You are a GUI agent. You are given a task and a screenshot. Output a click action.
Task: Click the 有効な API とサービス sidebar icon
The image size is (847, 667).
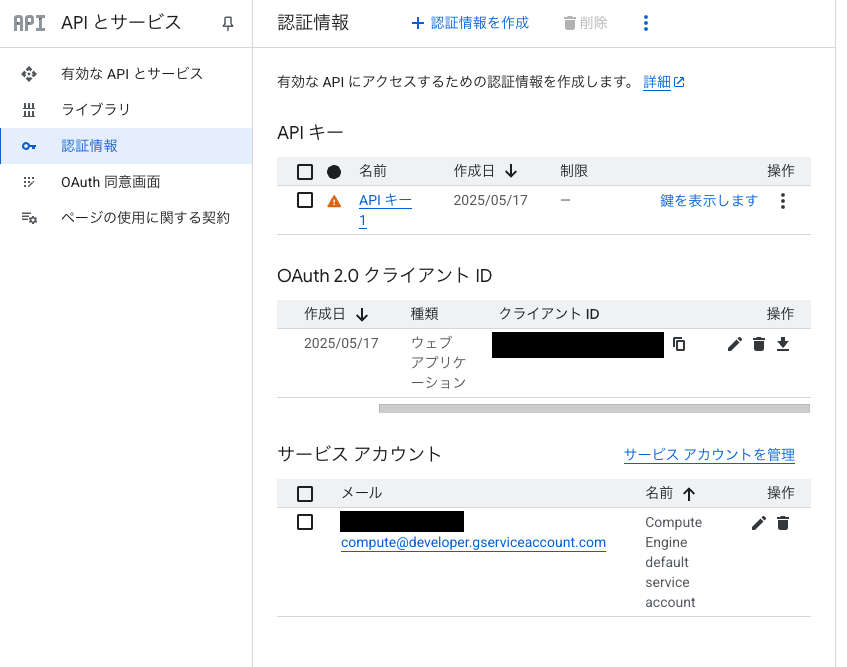click(x=29, y=73)
